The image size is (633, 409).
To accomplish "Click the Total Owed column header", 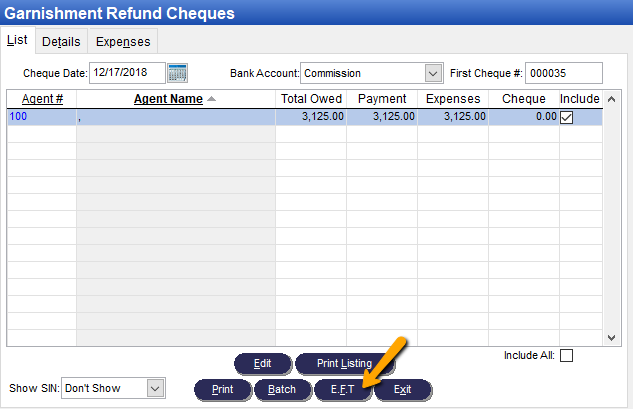I will pos(311,99).
